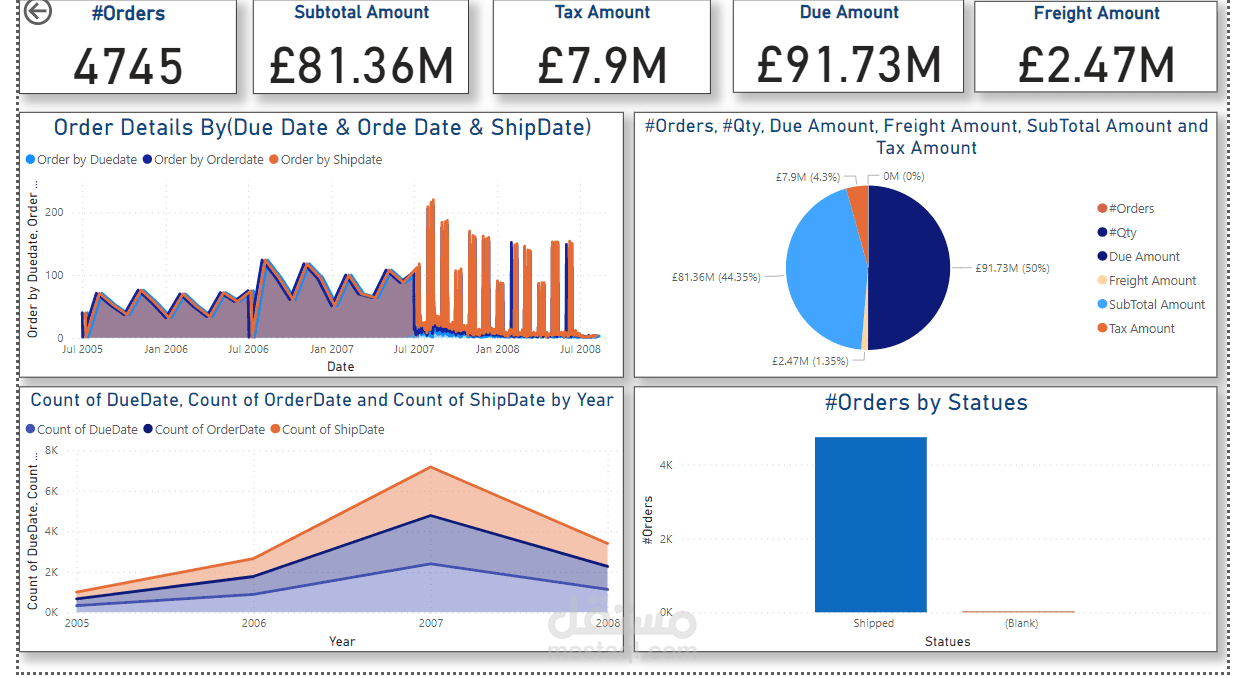Select the #Orders 4745 card
Image resolution: width=1245 pixels, height=678 pixels.
129,47
